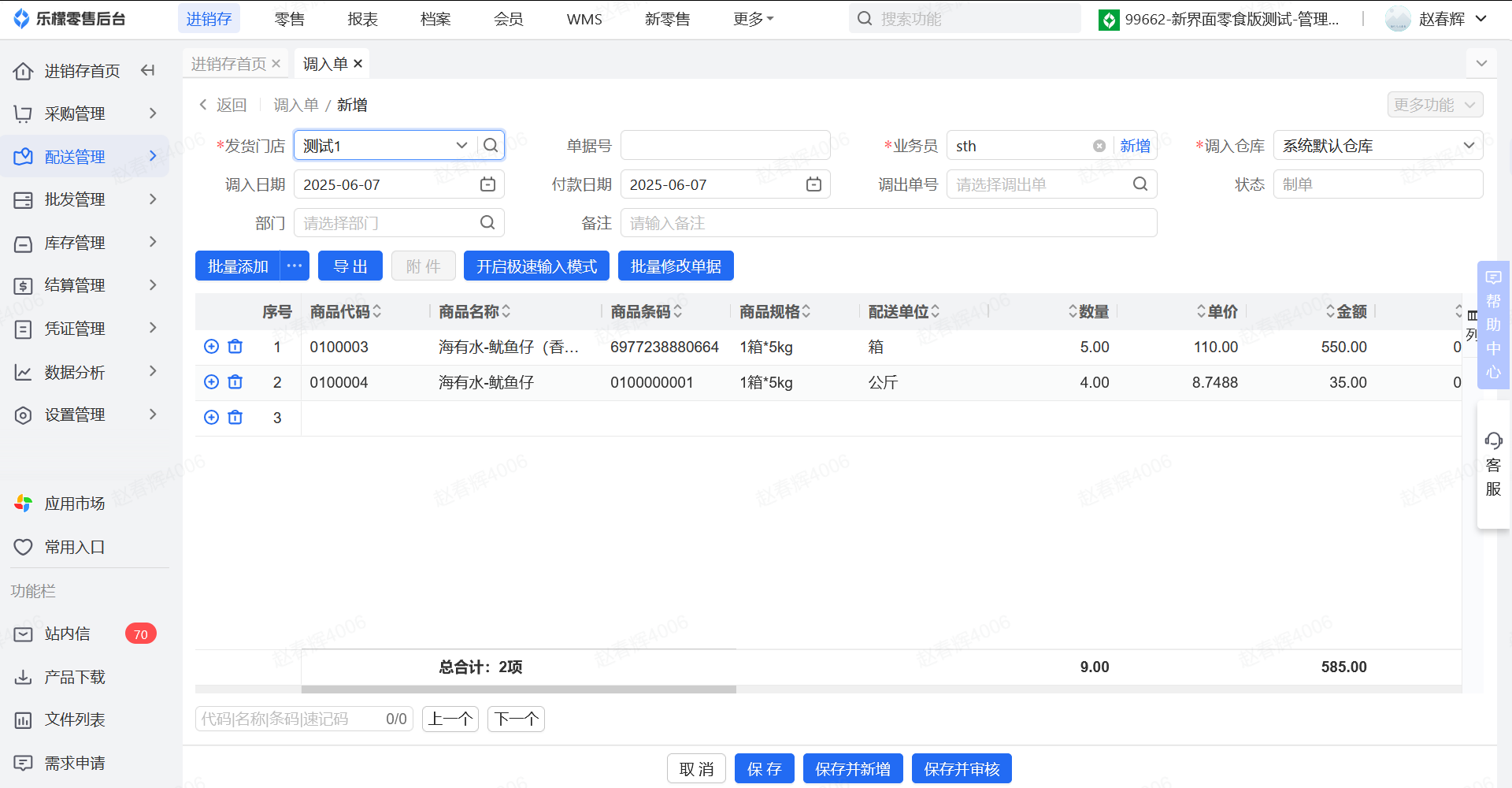Open 客服 customer service
The width and height of the screenshot is (1512, 788).
[x=1493, y=465]
